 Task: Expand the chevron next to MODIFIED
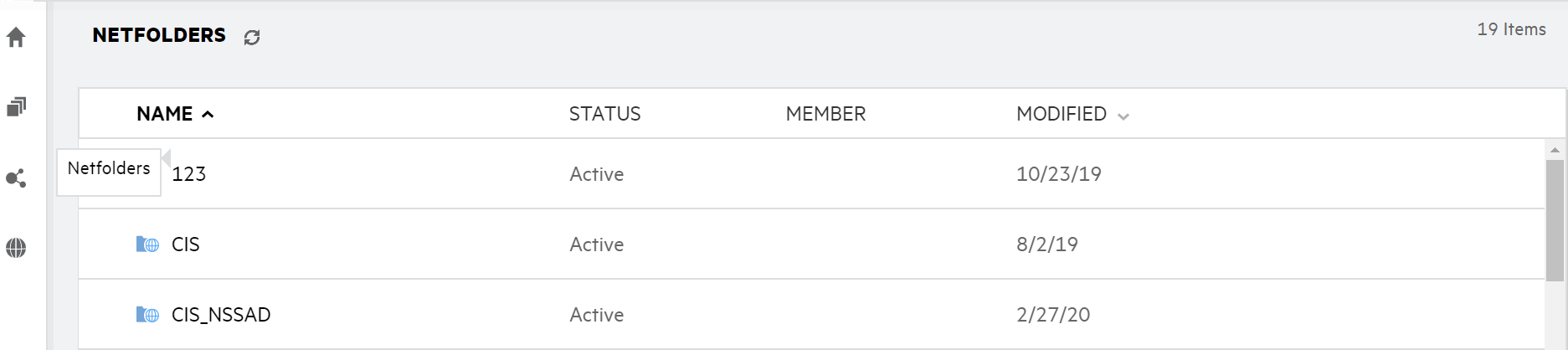point(1123,116)
